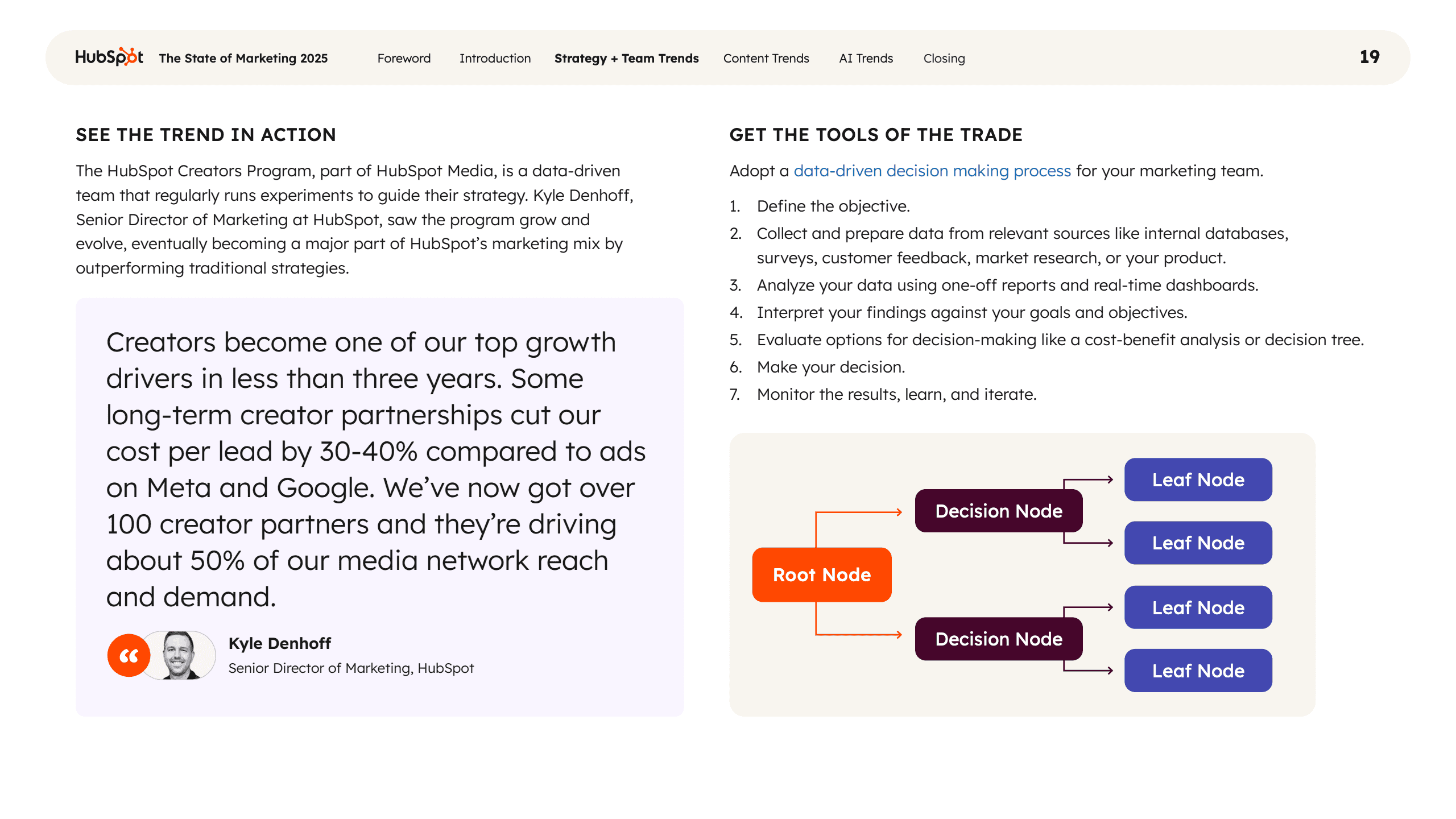Screen dimensions: 1456x819
Task: Click the topmost Leaf Node box
Action: 1198,479
